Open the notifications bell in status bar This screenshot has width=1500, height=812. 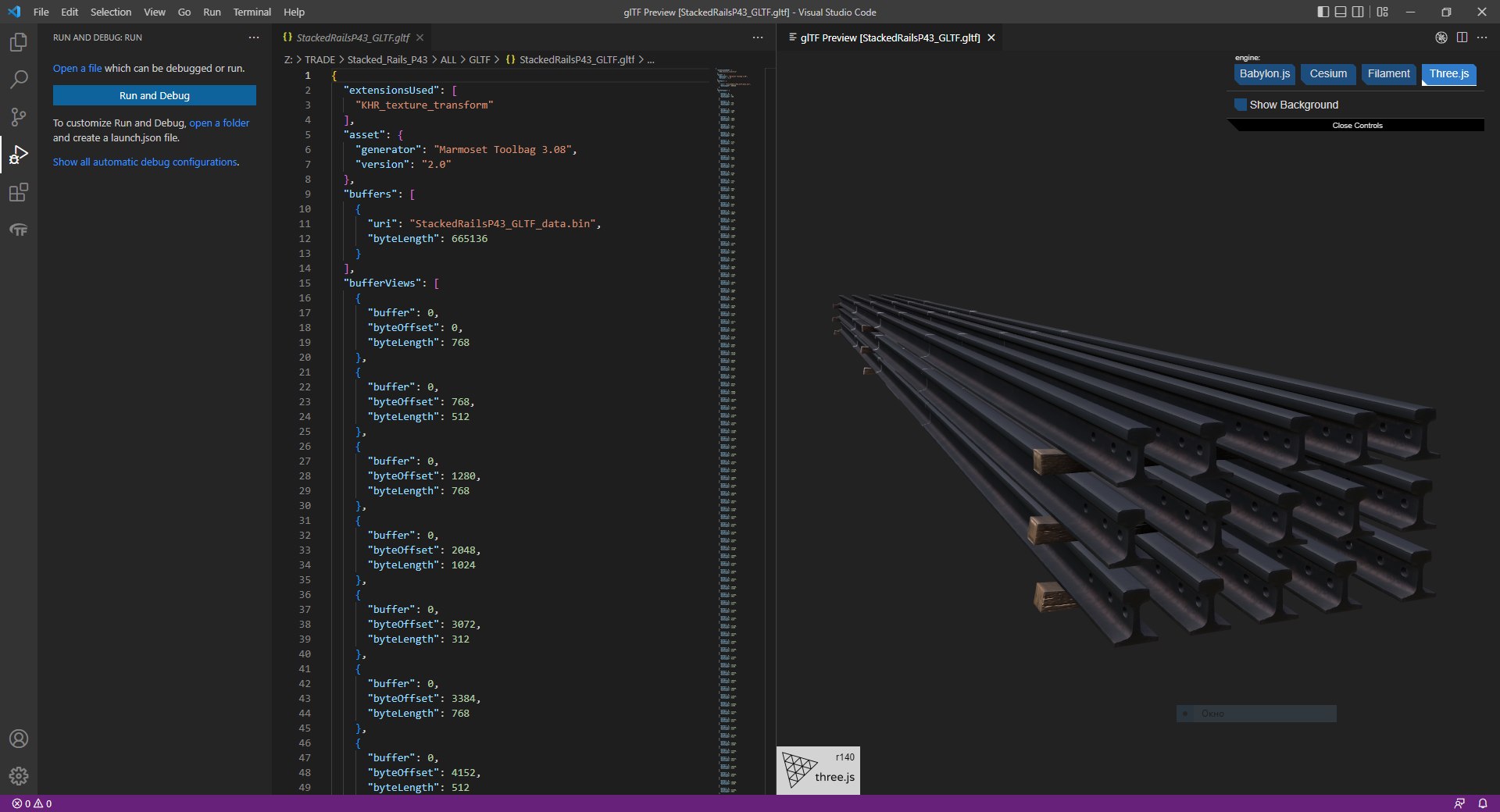(x=1483, y=803)
